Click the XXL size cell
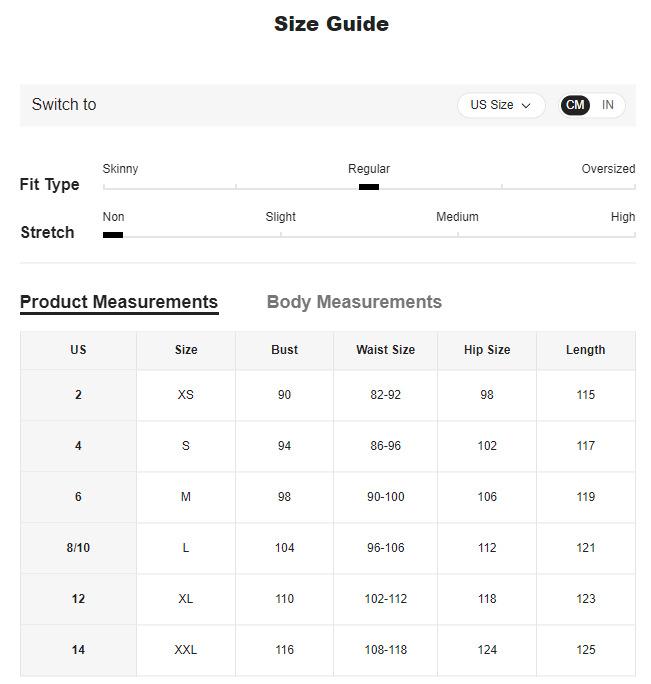Screen dimensions: 651x684 pyautogui.click(x=186, y=650)
